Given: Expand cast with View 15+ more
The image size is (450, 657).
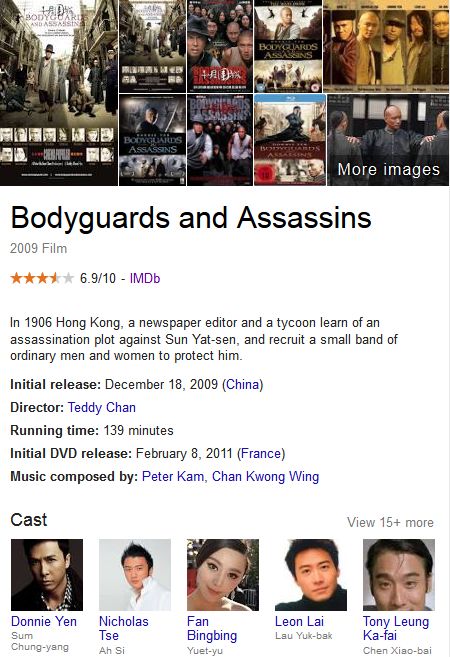Looking at the screenshot, I should [x=390, y=522].
